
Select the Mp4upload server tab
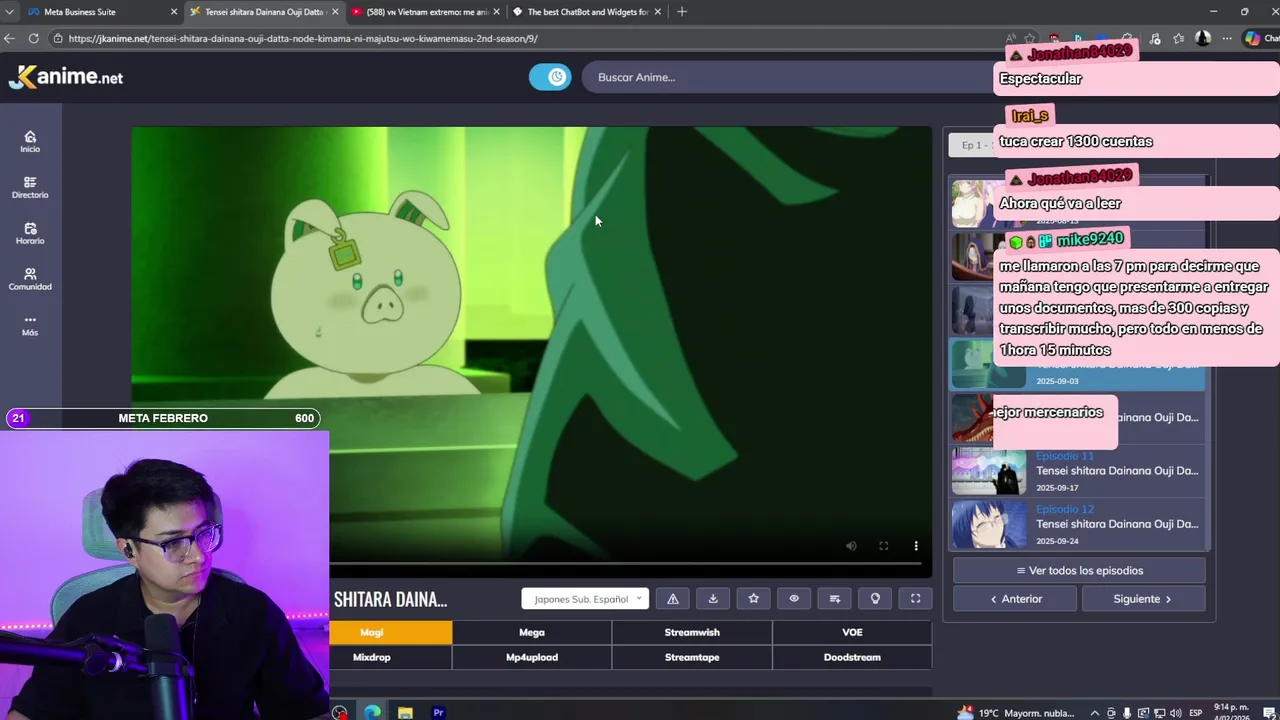[532, 657]
